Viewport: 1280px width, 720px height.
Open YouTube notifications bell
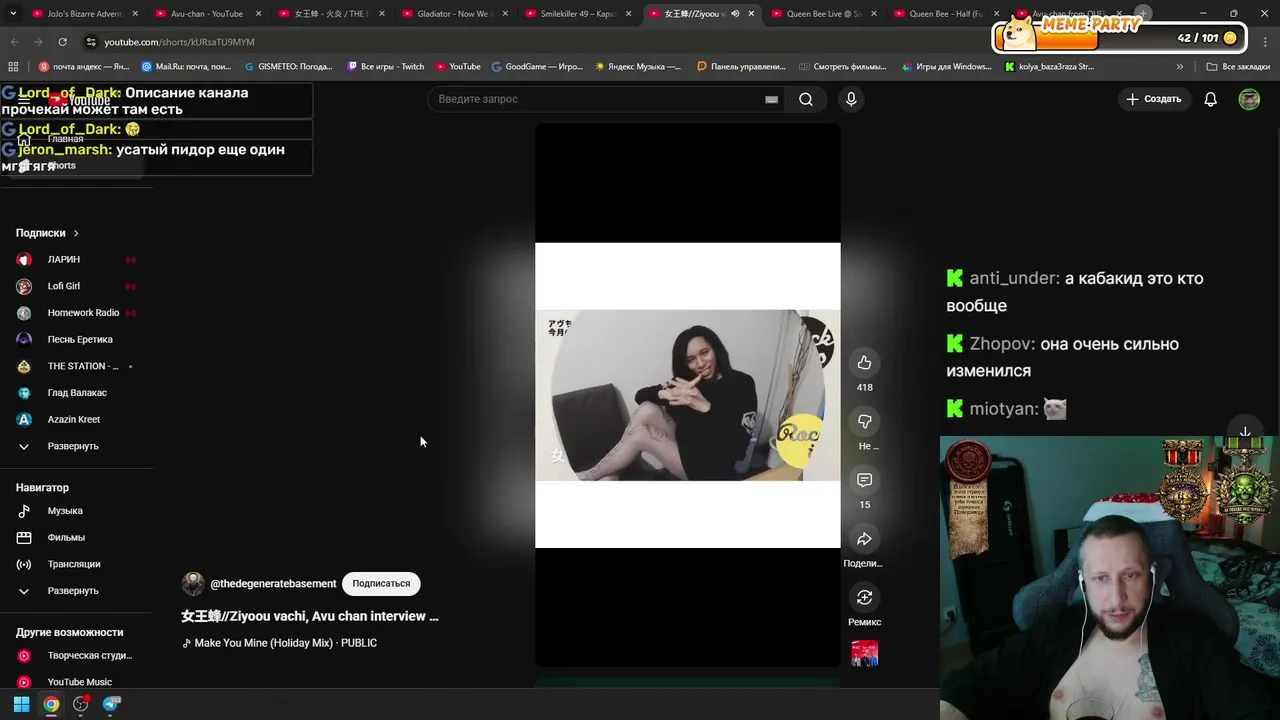(x=1210, y=99)
